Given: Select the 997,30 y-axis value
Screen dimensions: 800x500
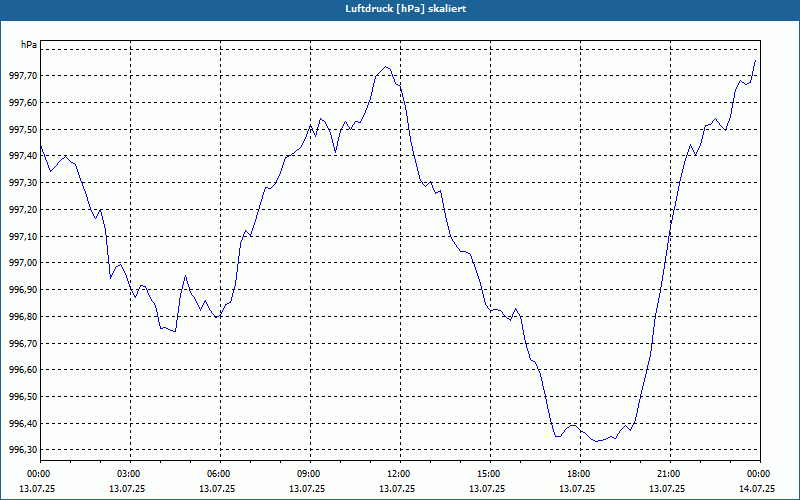Looking at the screenshot, I should pos(23,183).
